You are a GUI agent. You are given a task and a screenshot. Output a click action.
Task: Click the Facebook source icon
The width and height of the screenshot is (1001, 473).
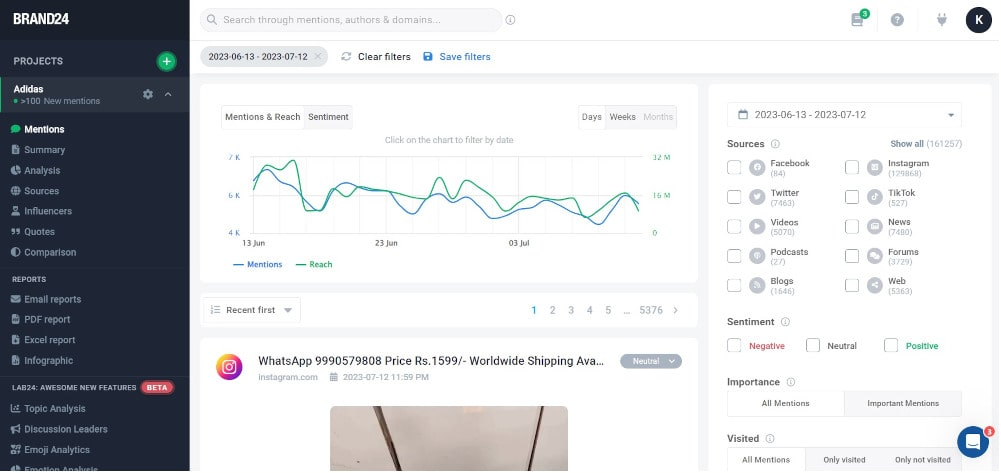pos(757,167)
